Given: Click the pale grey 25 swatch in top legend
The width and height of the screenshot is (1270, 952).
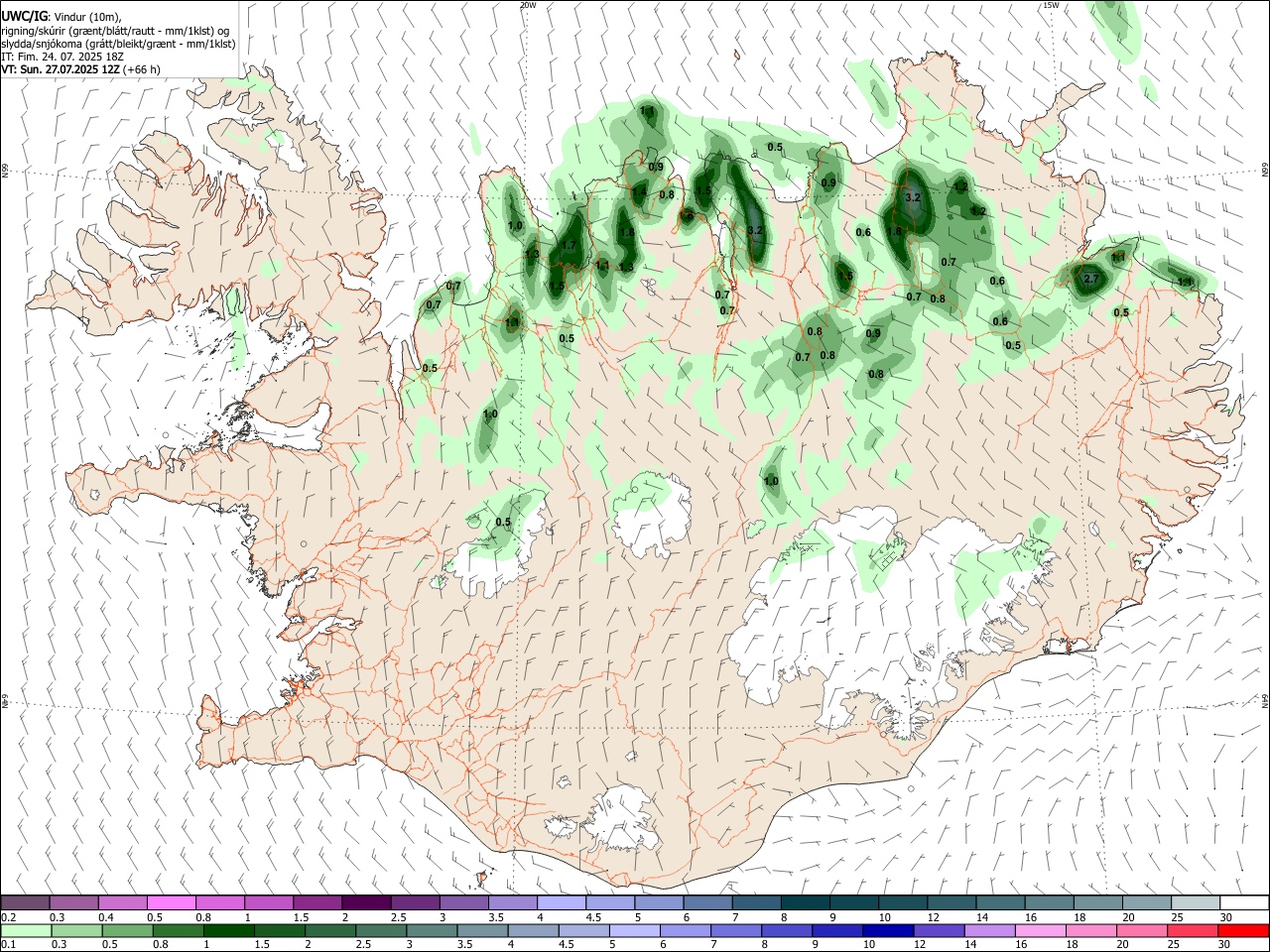Looking at the screenshot, I should pyautogui.click(x=1195, y=903).
